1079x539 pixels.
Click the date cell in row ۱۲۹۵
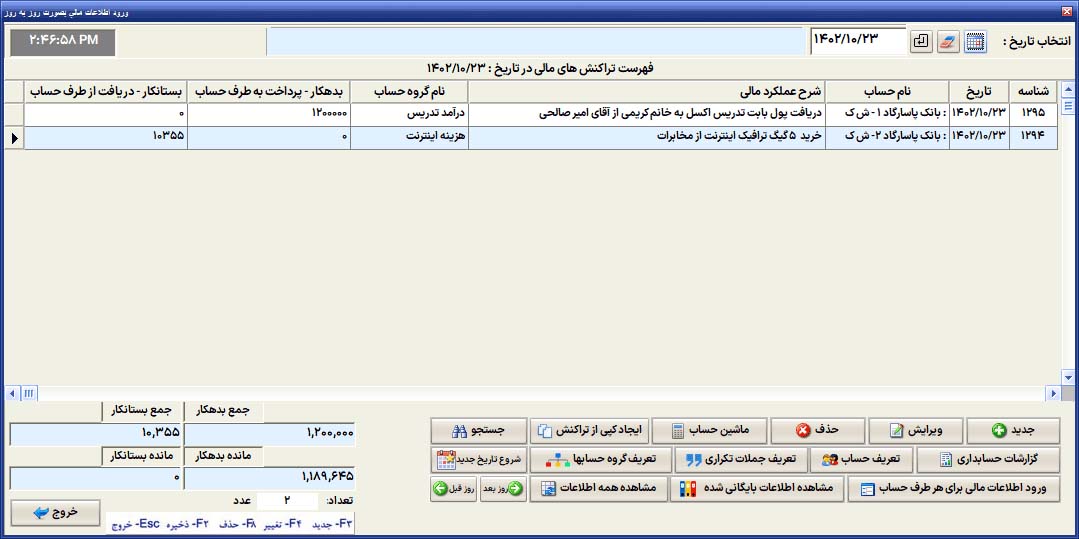tap(979, 115)
